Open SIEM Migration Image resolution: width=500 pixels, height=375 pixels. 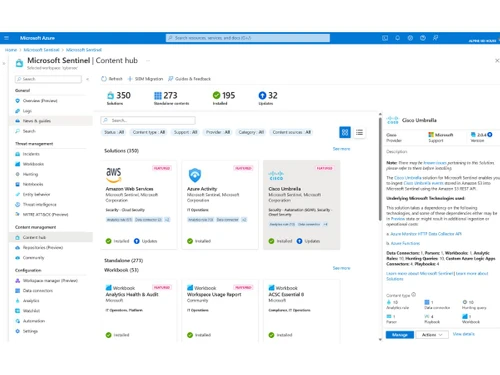click(x=146, y=79)
